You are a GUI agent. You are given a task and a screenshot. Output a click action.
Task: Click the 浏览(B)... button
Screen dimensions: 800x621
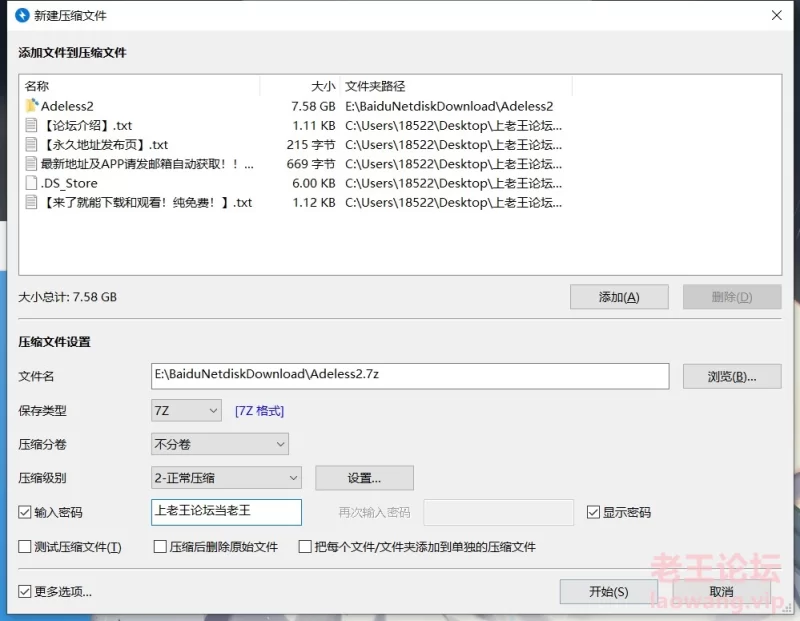point(732,377)
